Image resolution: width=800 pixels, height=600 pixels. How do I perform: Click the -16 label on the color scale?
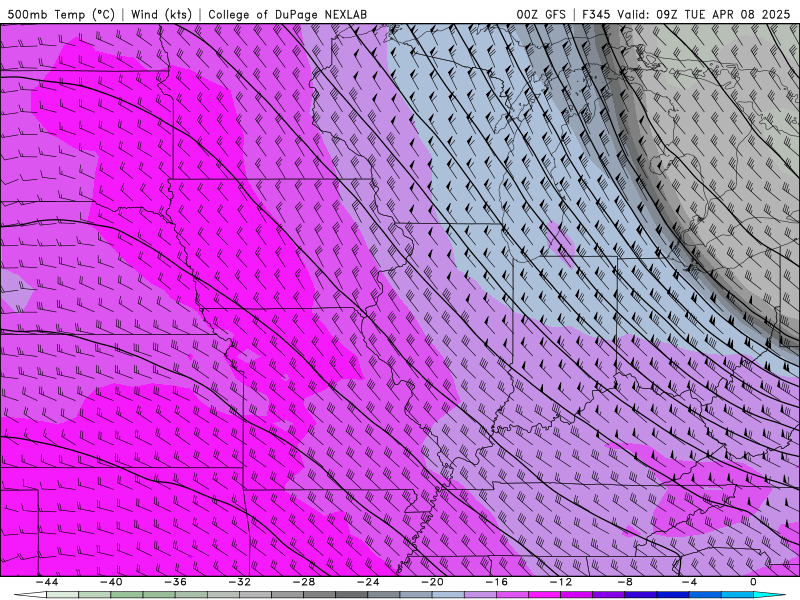[496, 582]
